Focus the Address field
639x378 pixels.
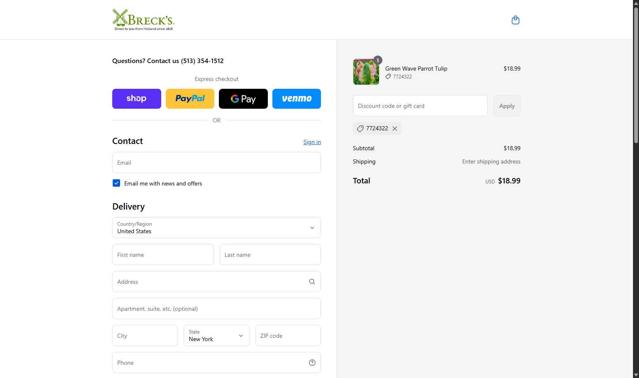[x=216, y=282]
